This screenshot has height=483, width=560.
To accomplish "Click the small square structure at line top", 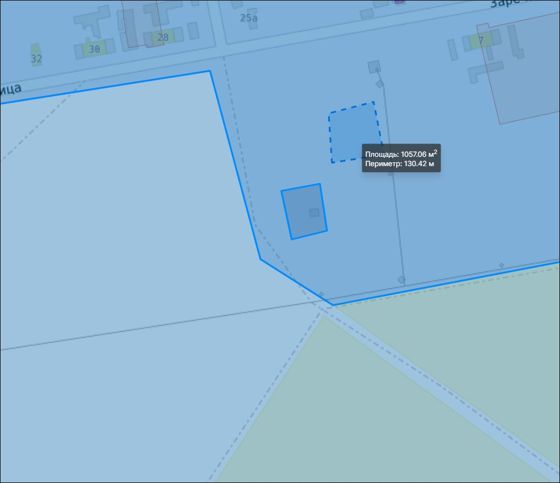I will pos(374,66).
